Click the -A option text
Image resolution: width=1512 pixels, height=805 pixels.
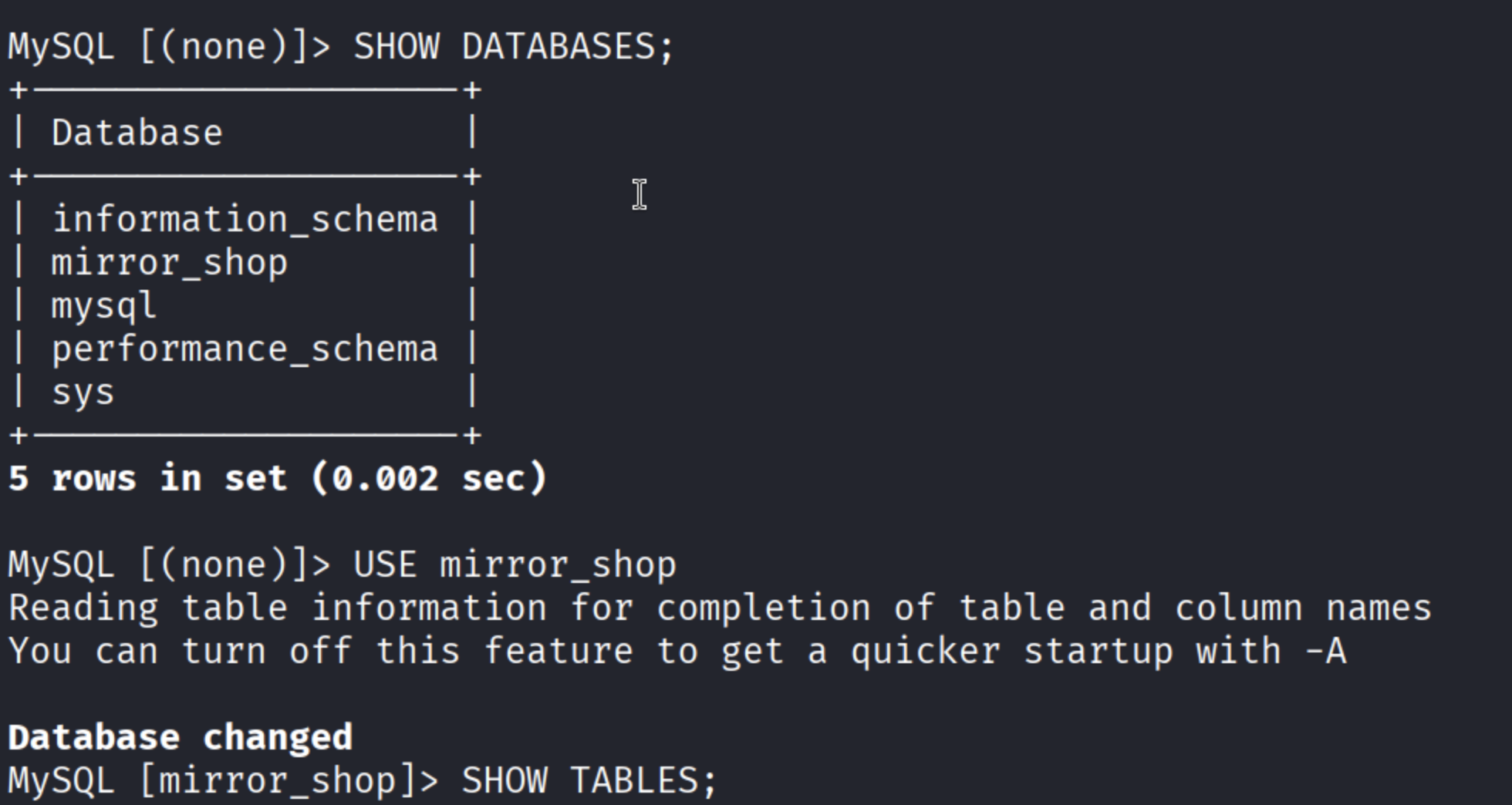point(1326,652)
